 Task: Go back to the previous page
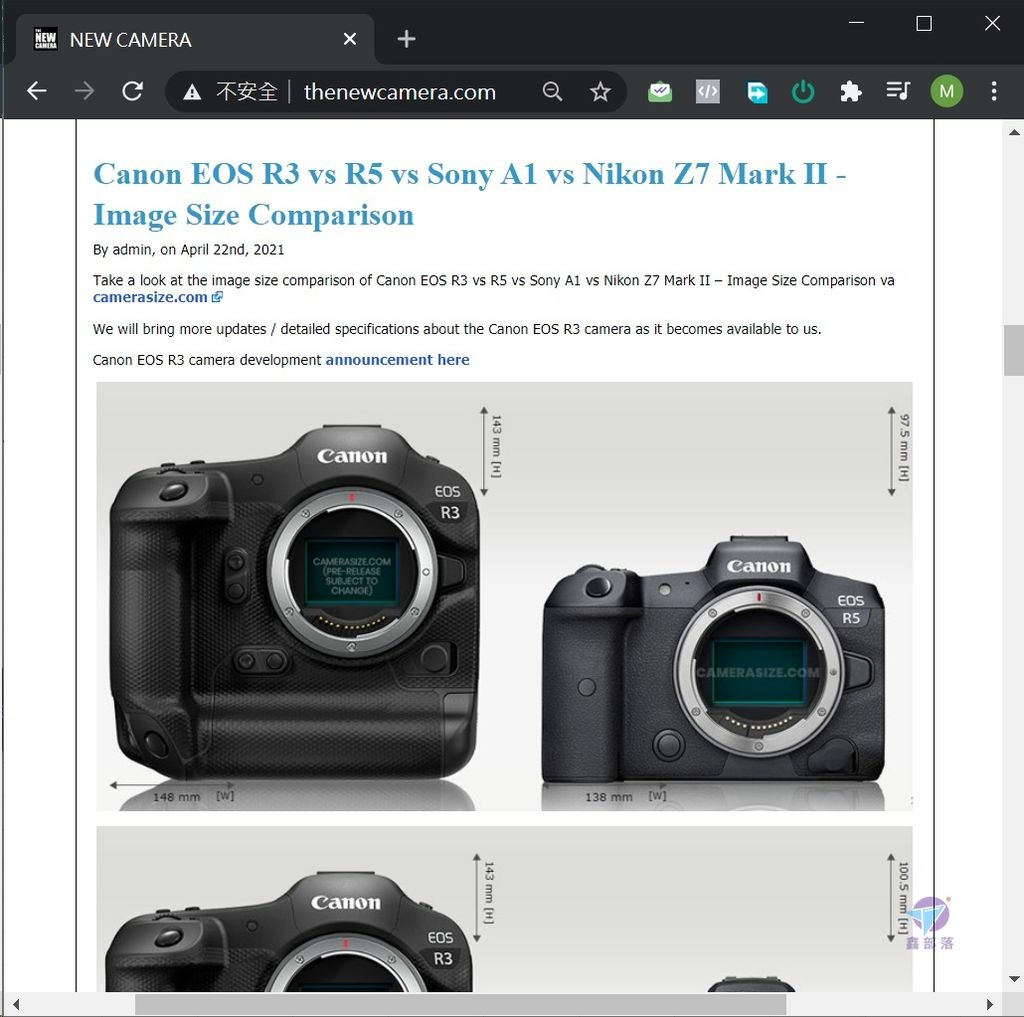[x=37, y=91]
